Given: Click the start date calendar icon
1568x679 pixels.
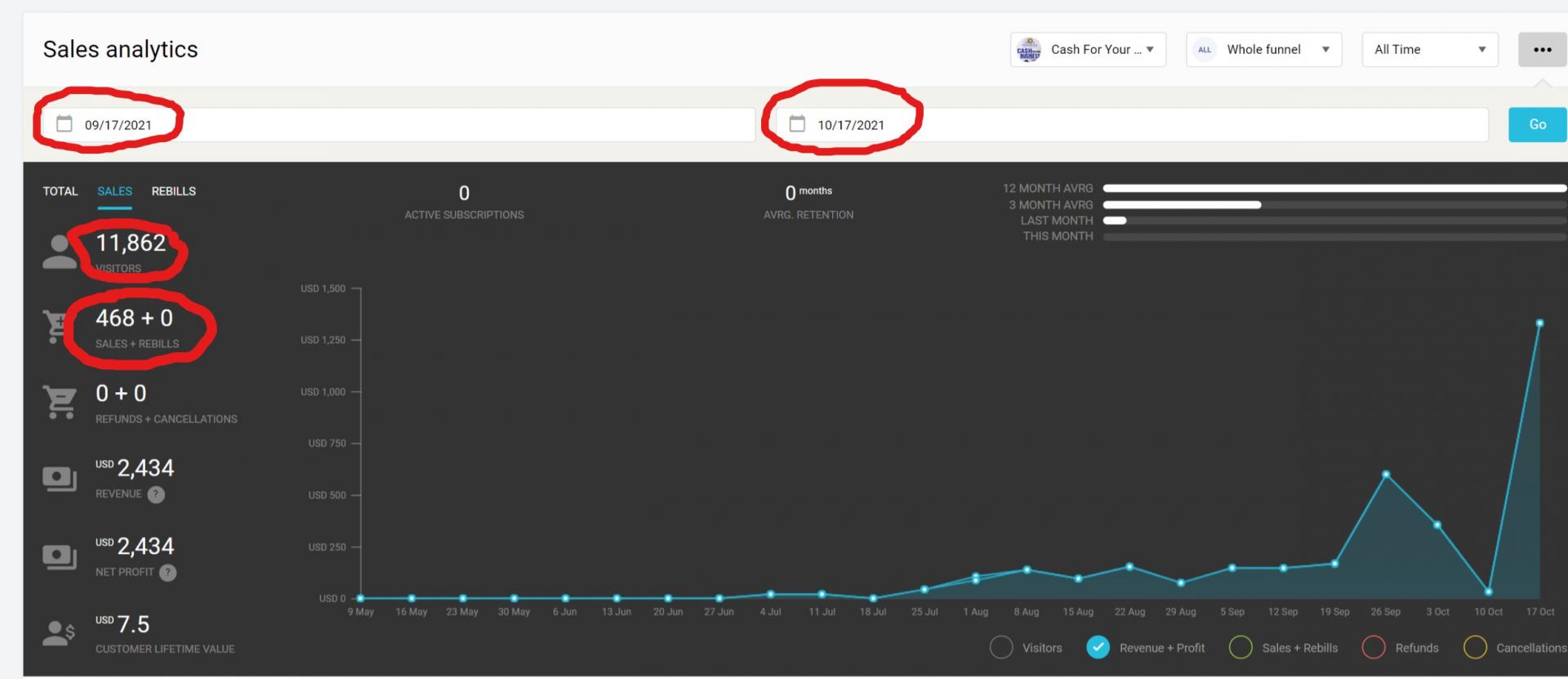Looking at the screenshot, I should click(64, 124).
